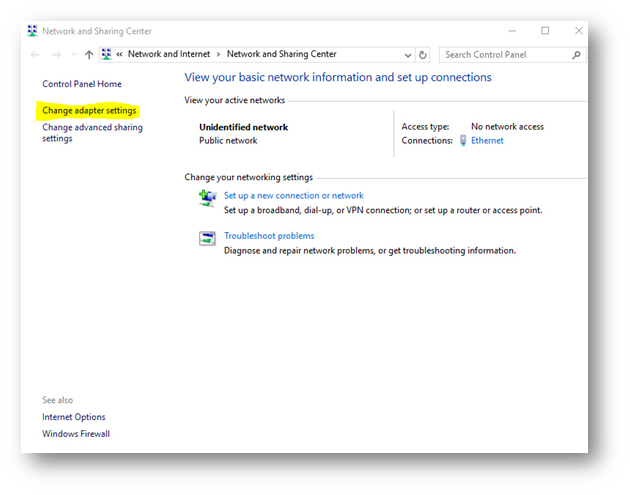Go to Control Panel Home

[x=81, y=84]
